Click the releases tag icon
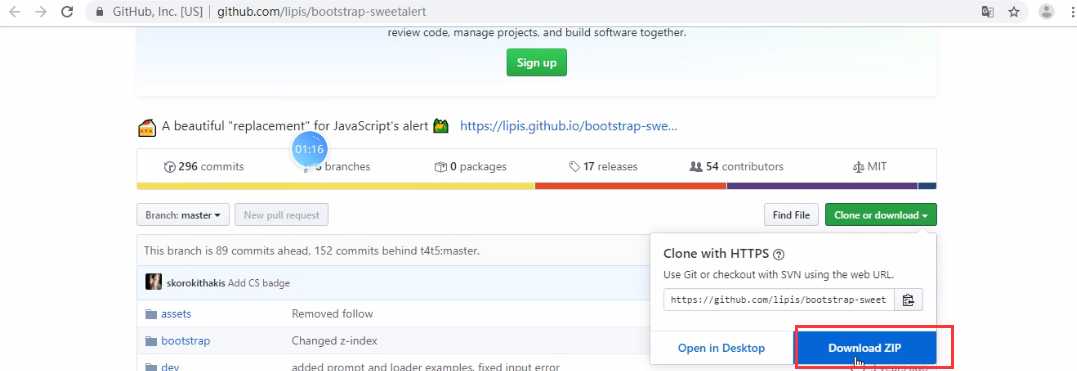The width and height of the screenshot is (1077, 371). tap(574, 166)
